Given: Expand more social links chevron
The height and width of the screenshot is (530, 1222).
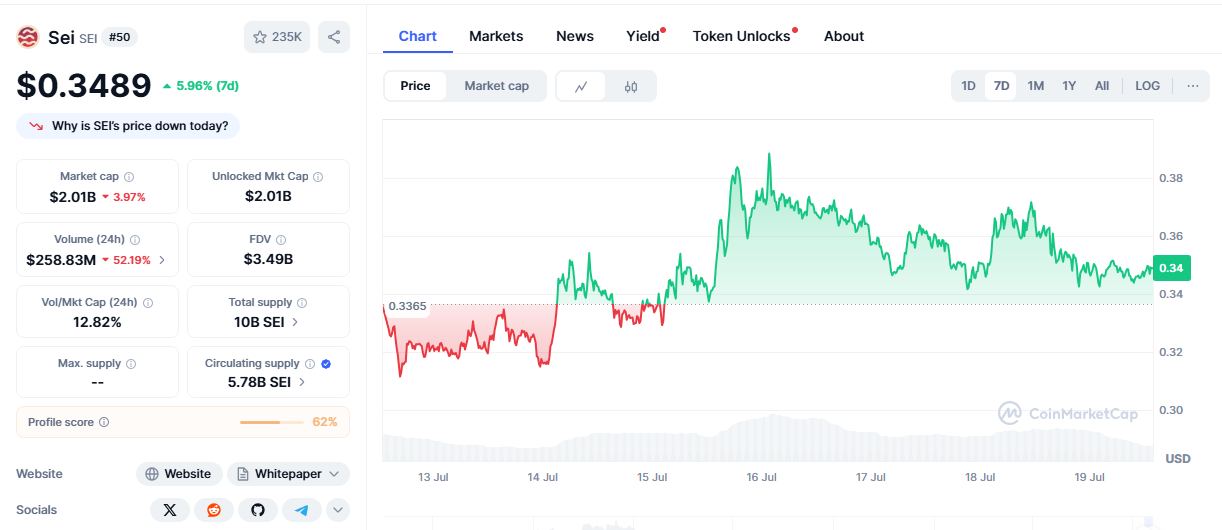Looking at the screenshot, I should pyautogui.click(x=338, y=510).
